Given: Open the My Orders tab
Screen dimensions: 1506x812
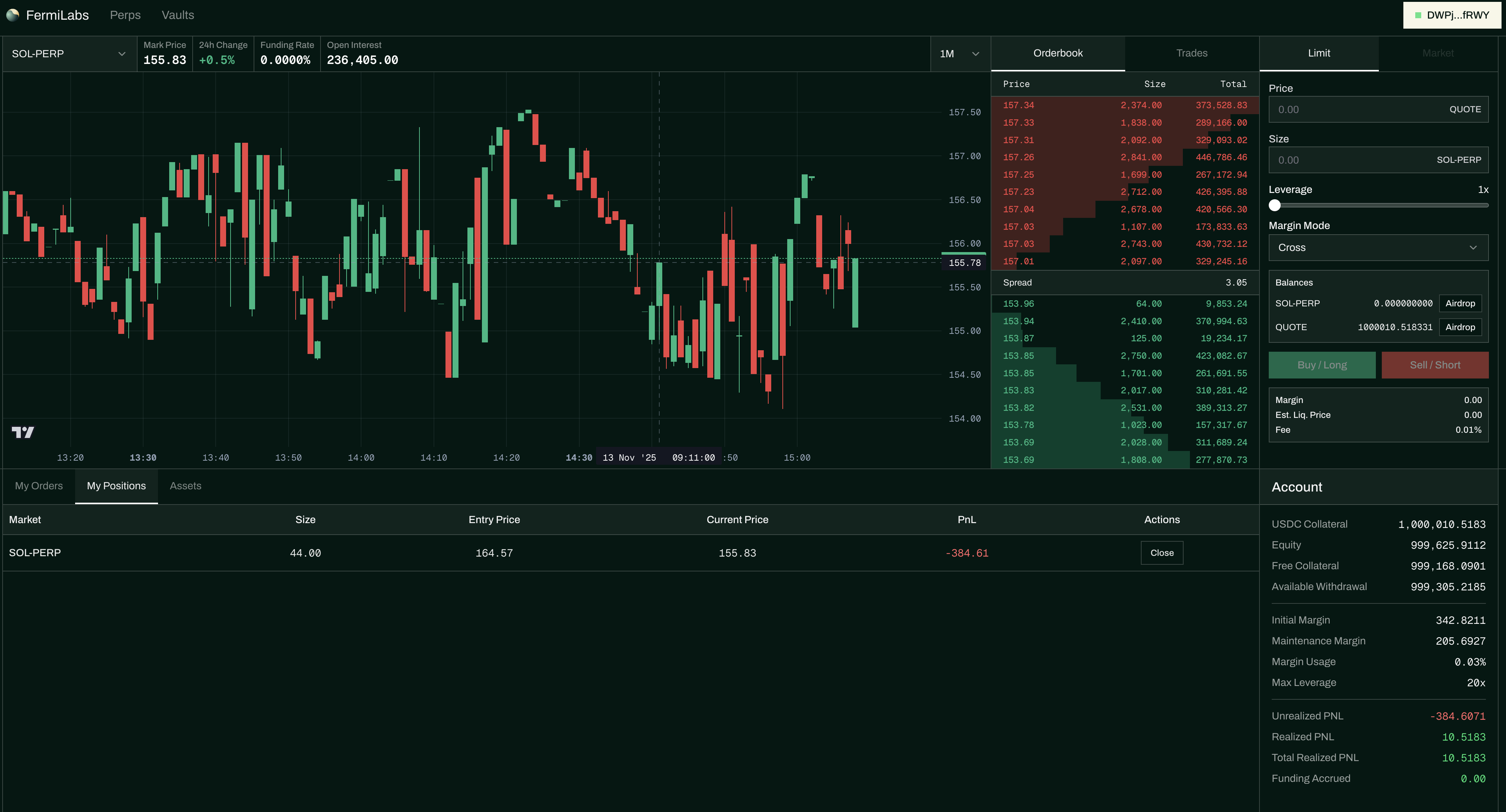Looking at the screenshot, I should (x=39, y=486).
